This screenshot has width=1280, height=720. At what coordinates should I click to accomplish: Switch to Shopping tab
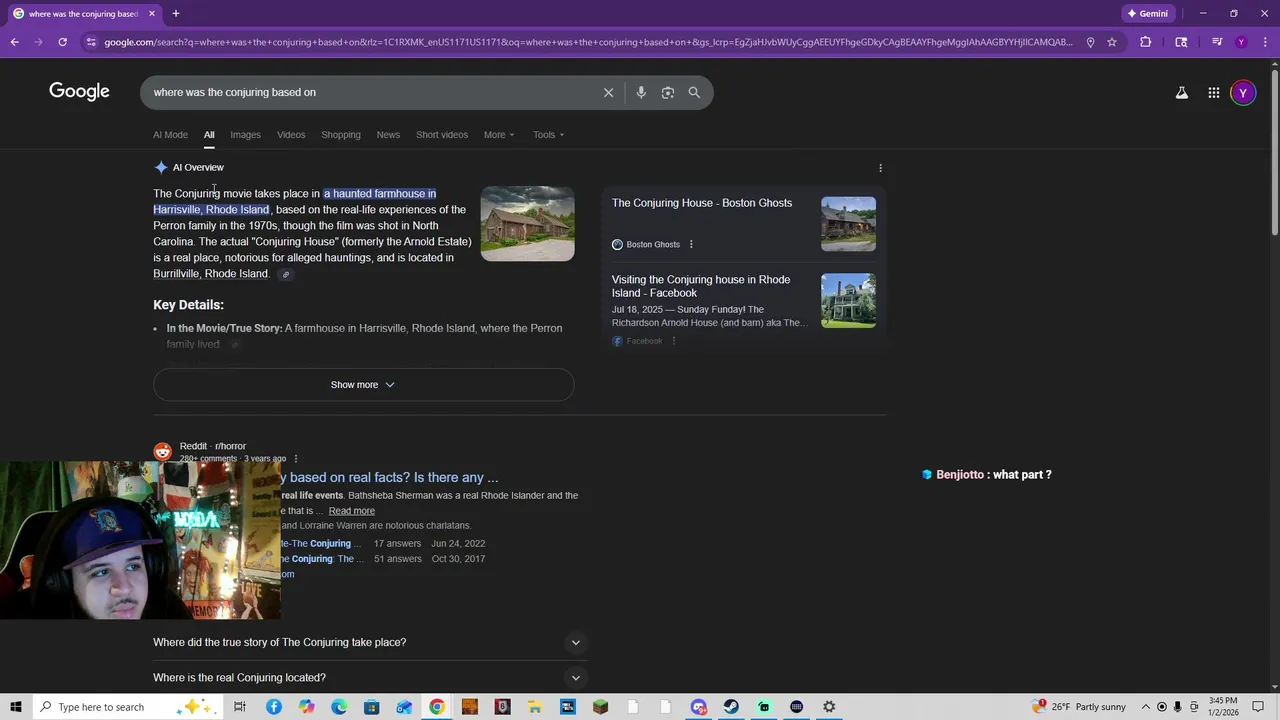point(341,135)
